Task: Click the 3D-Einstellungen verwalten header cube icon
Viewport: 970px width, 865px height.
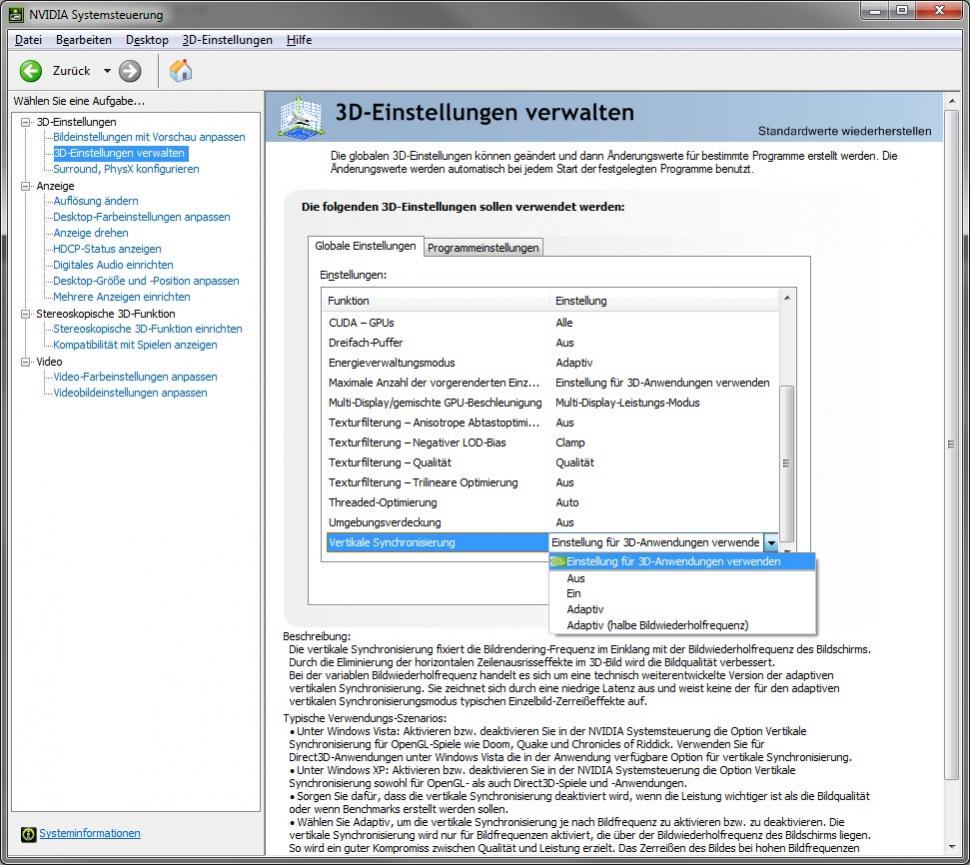Action: [301, 116]
